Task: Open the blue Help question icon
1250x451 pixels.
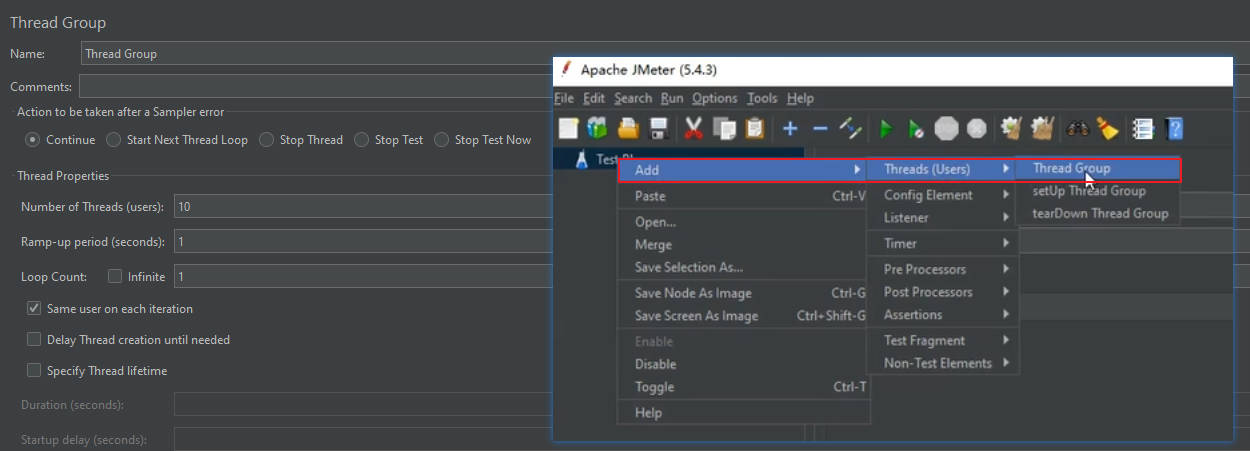Action: point(1175,129)
